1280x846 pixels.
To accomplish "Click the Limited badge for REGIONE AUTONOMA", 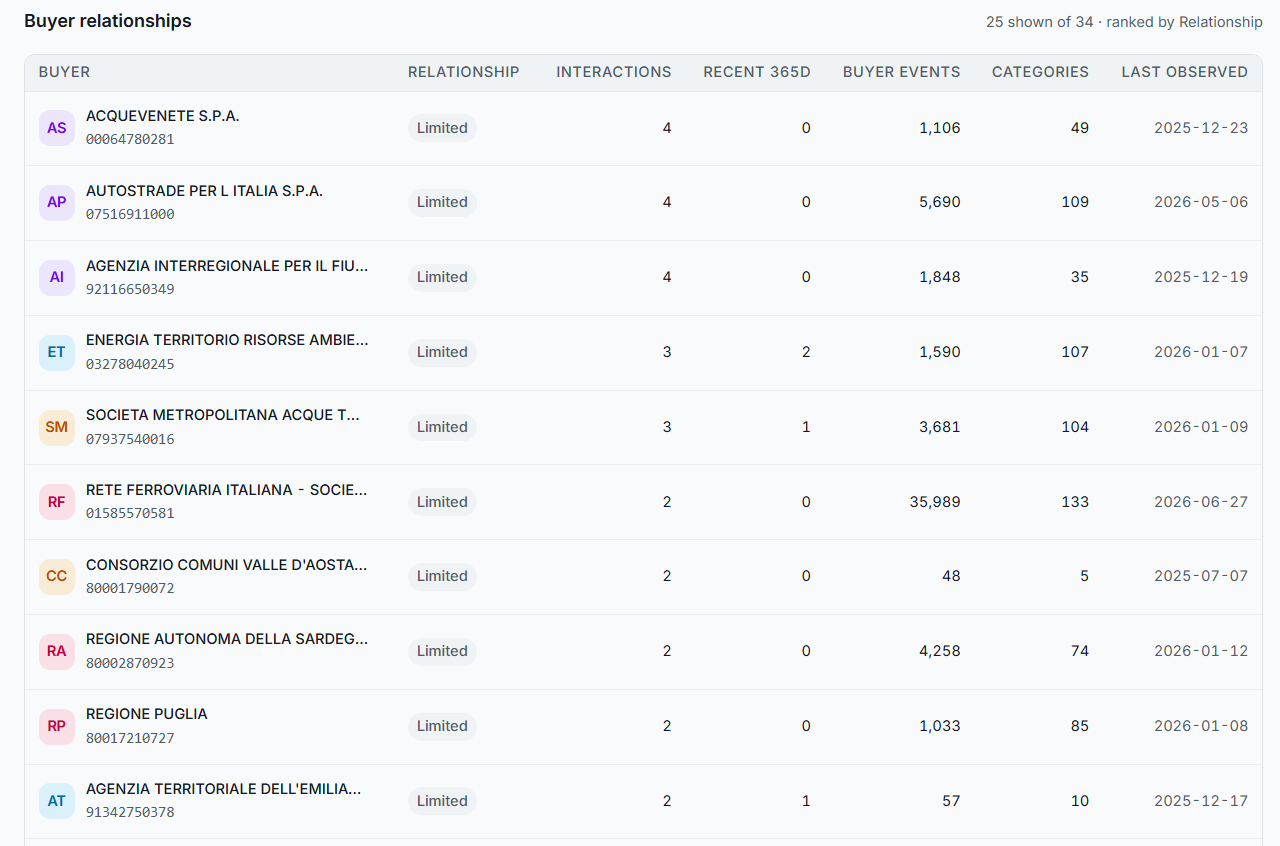I will pyautogui.click(x=442, y=651).
